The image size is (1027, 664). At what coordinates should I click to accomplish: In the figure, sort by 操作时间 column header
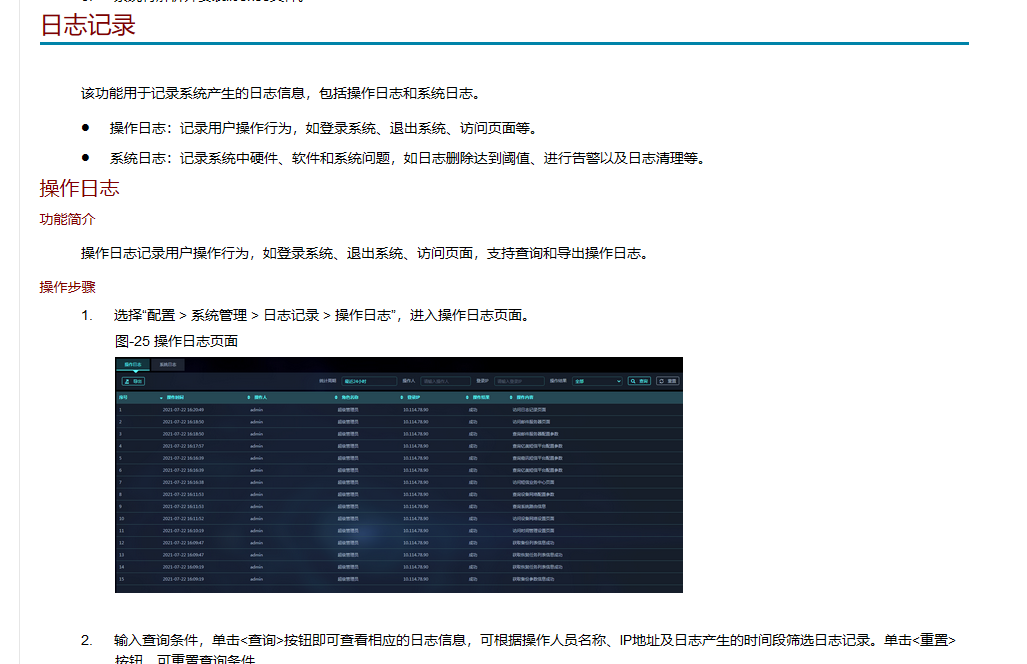coord(175,397)
